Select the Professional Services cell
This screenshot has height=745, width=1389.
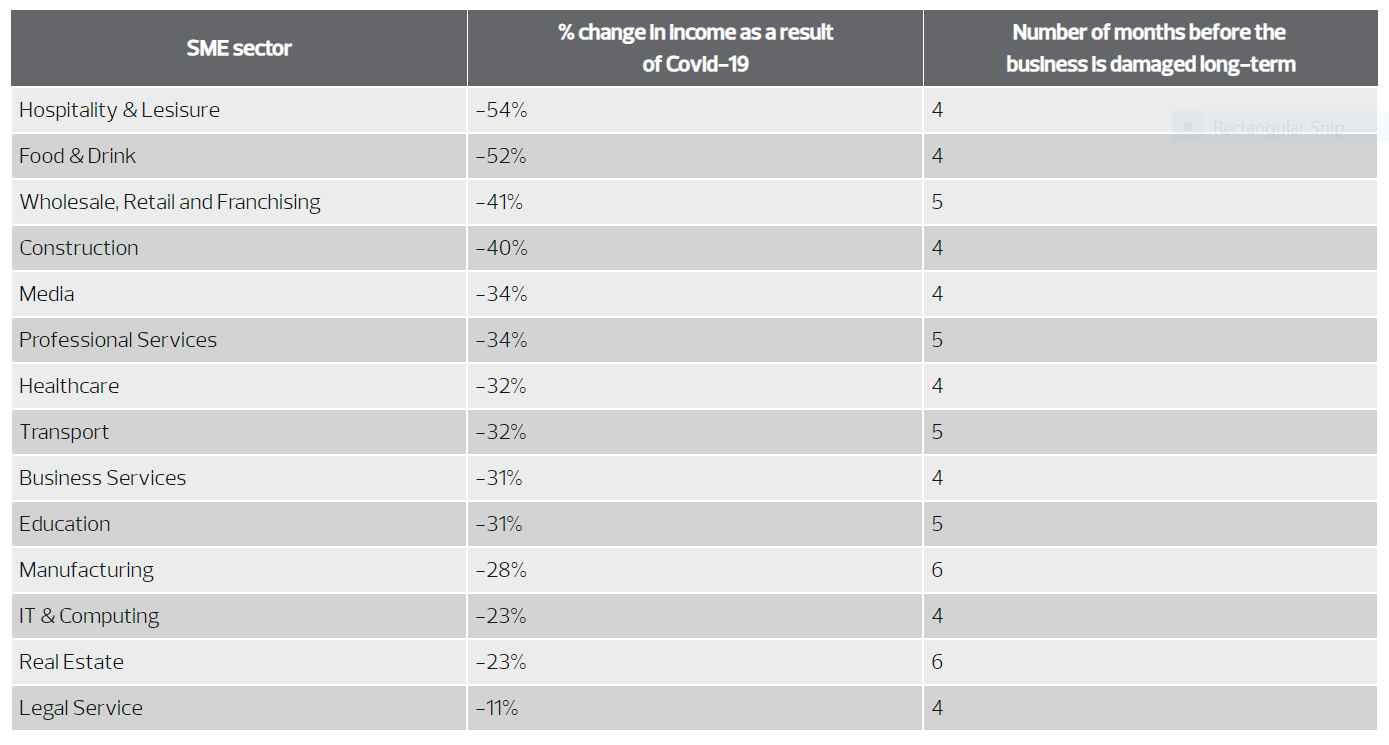click(118, 340)
